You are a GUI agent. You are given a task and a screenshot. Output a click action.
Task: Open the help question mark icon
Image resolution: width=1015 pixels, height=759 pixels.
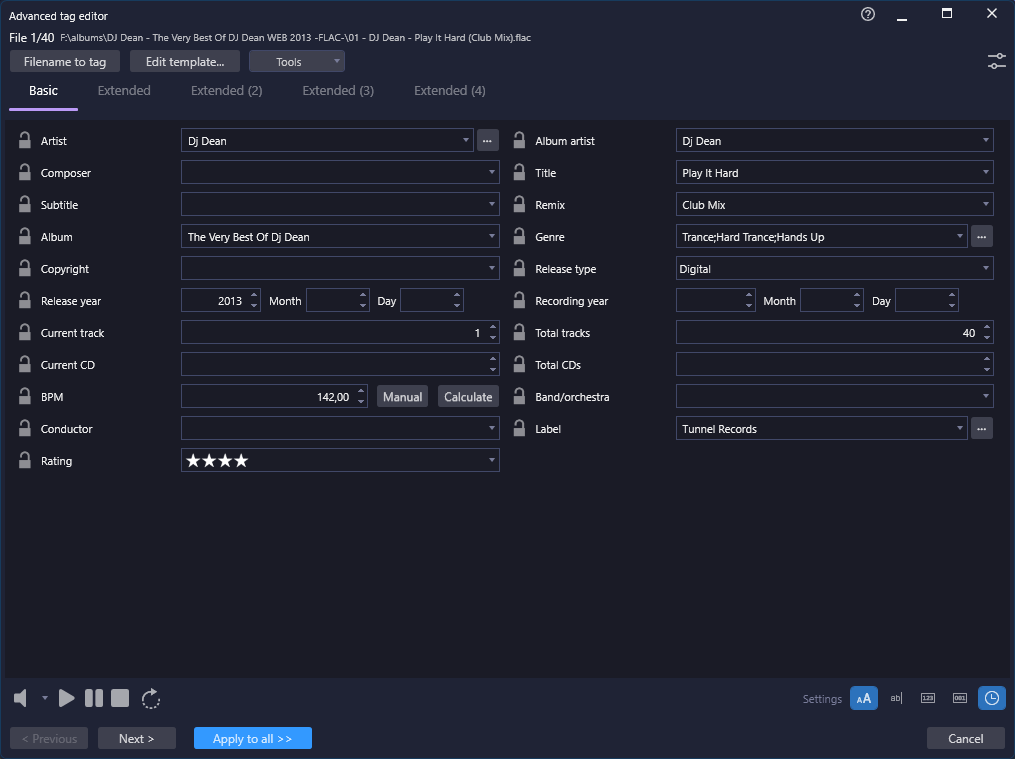click(x=868, y=14)
